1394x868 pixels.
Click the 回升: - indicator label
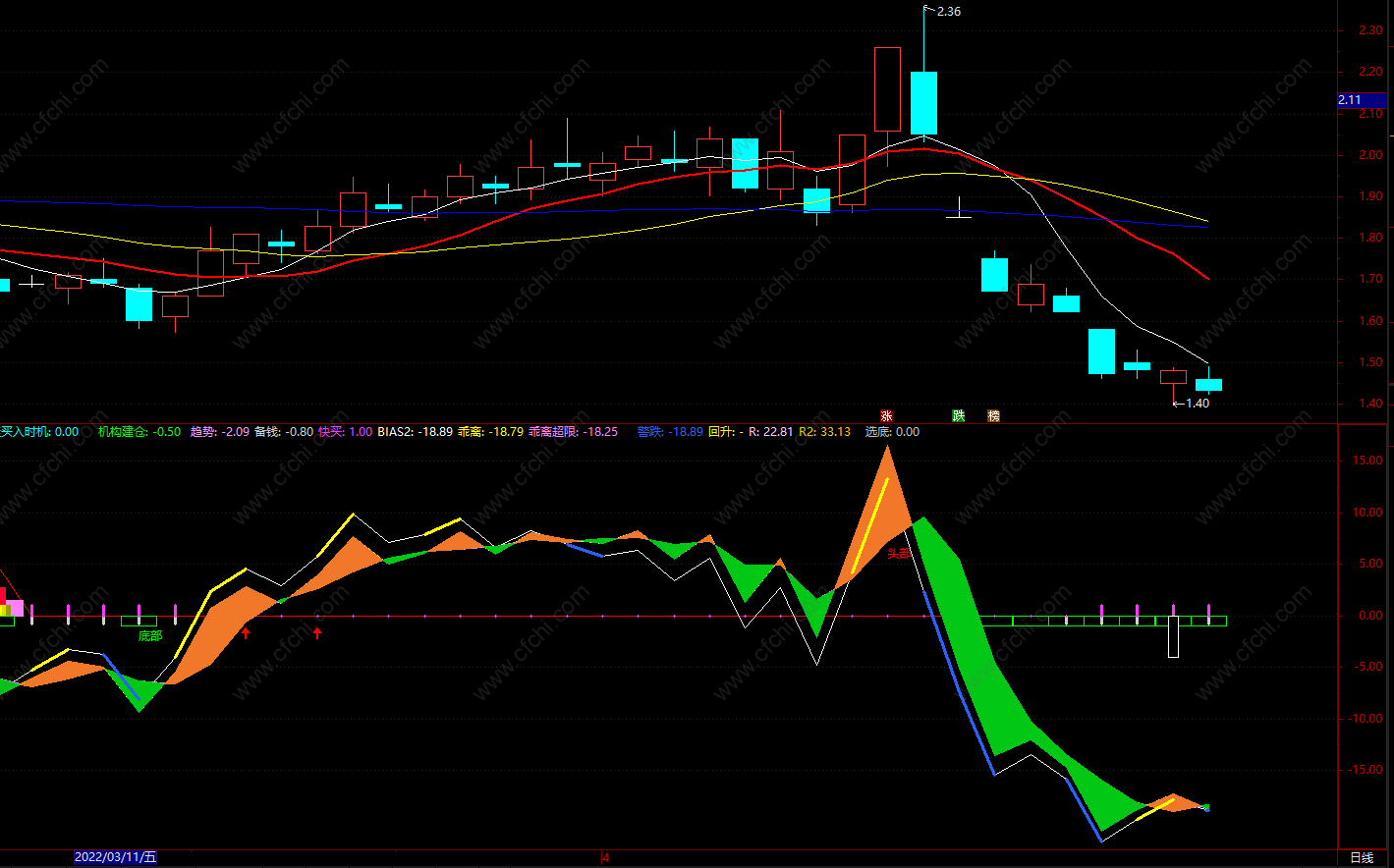click(725, 432)
